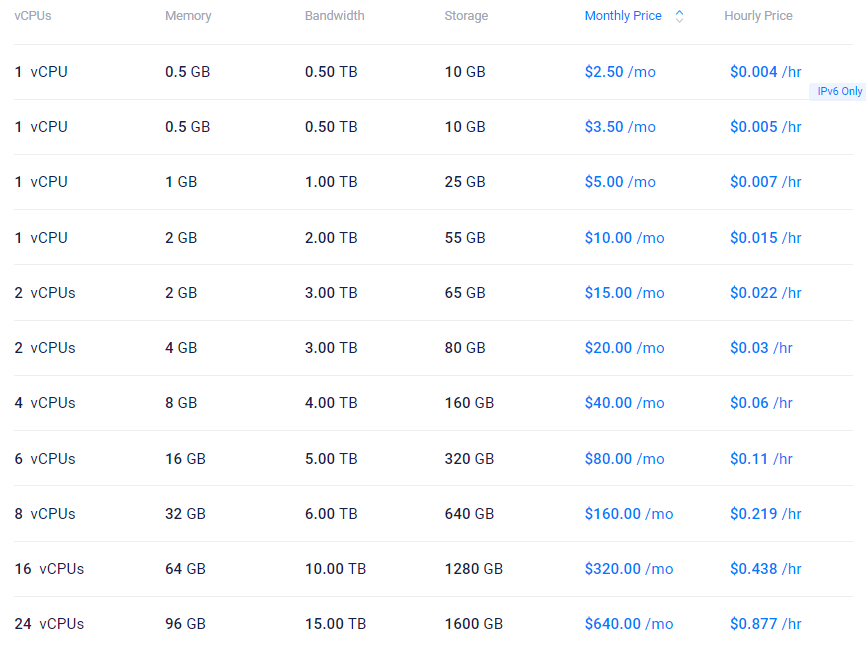The image size is (866, 649).
Task: Sort by the Storage column header
Action: [x=466, y=16]
